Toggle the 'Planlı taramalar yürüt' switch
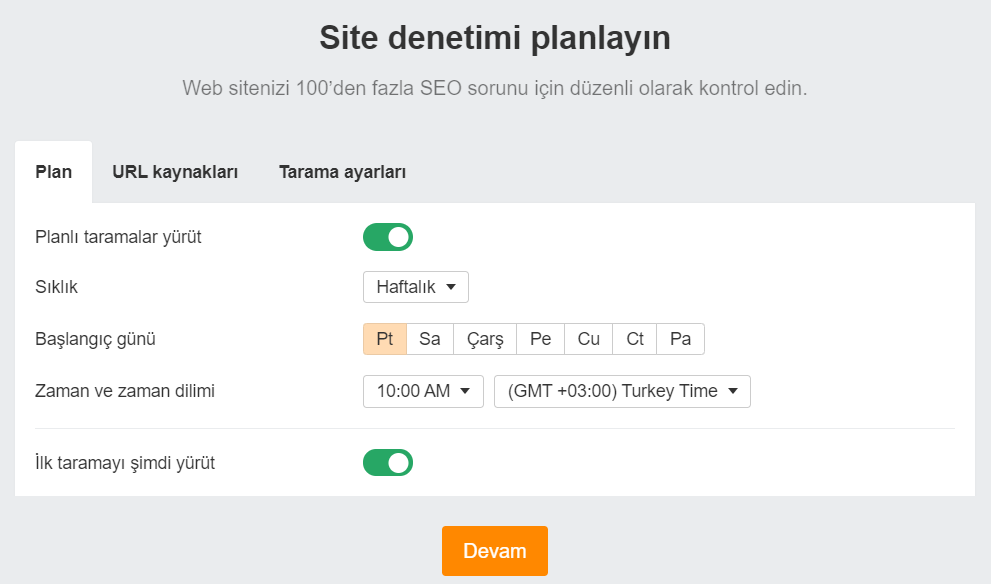Screen dimensions: 991x584 387,237
